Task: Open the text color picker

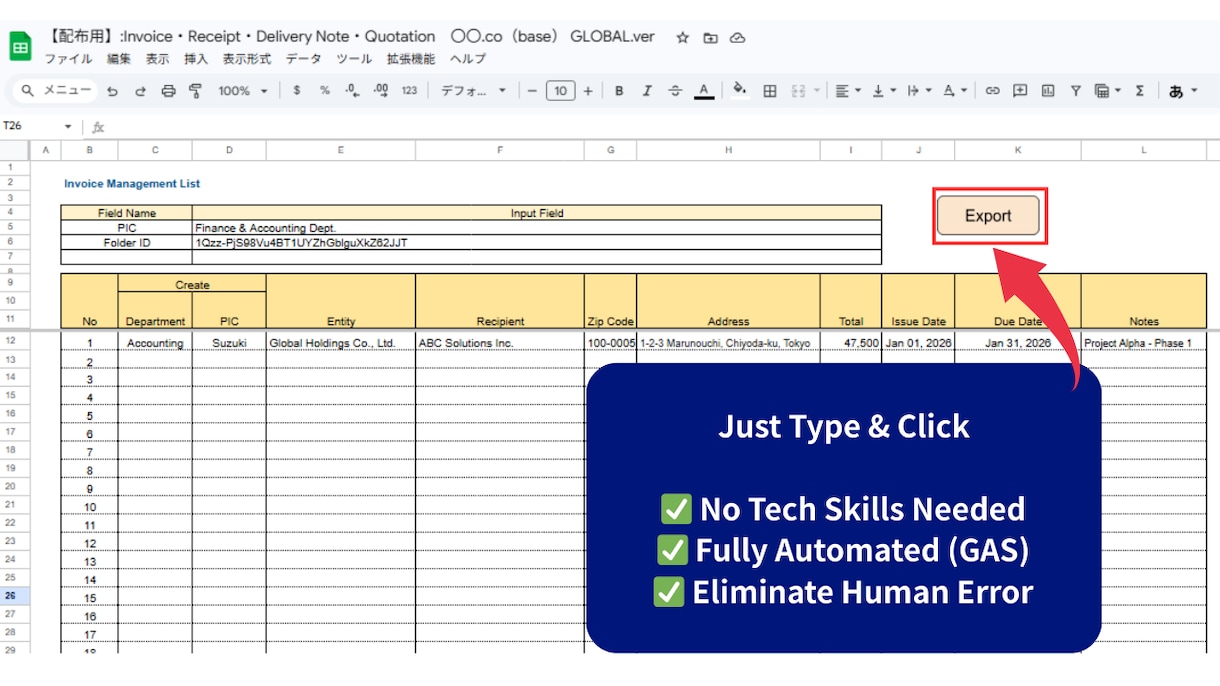Action: pyautogui.click(x=704, y=91)
